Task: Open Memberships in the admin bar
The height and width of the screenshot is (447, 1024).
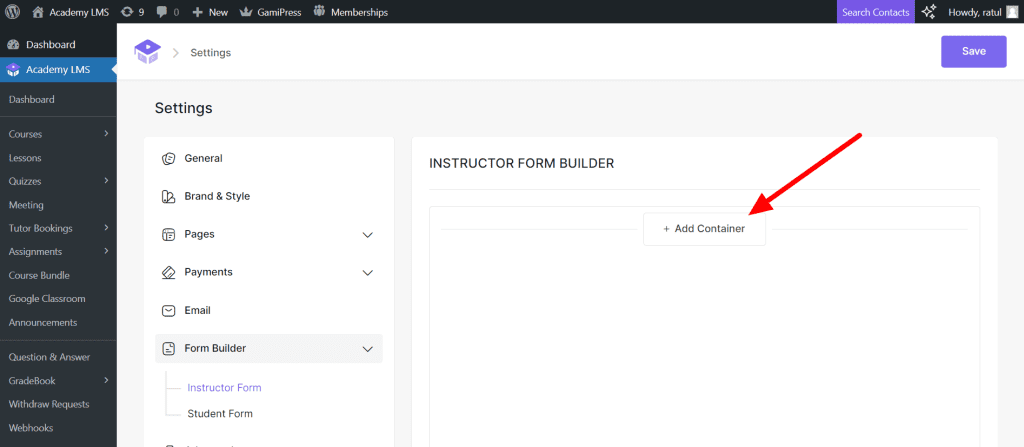Action: click(351, 12)
